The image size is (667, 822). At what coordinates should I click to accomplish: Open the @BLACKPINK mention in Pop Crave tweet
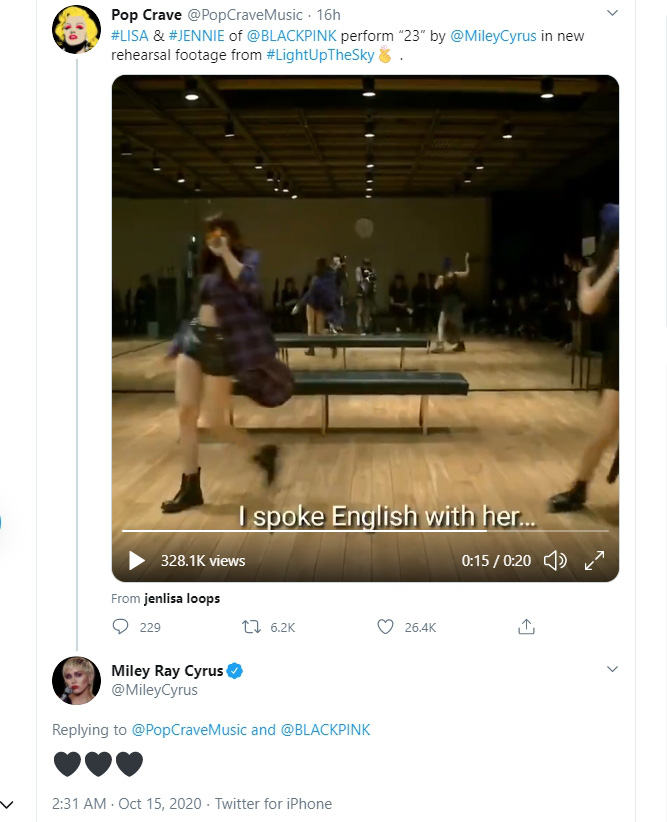pos(291,36)
